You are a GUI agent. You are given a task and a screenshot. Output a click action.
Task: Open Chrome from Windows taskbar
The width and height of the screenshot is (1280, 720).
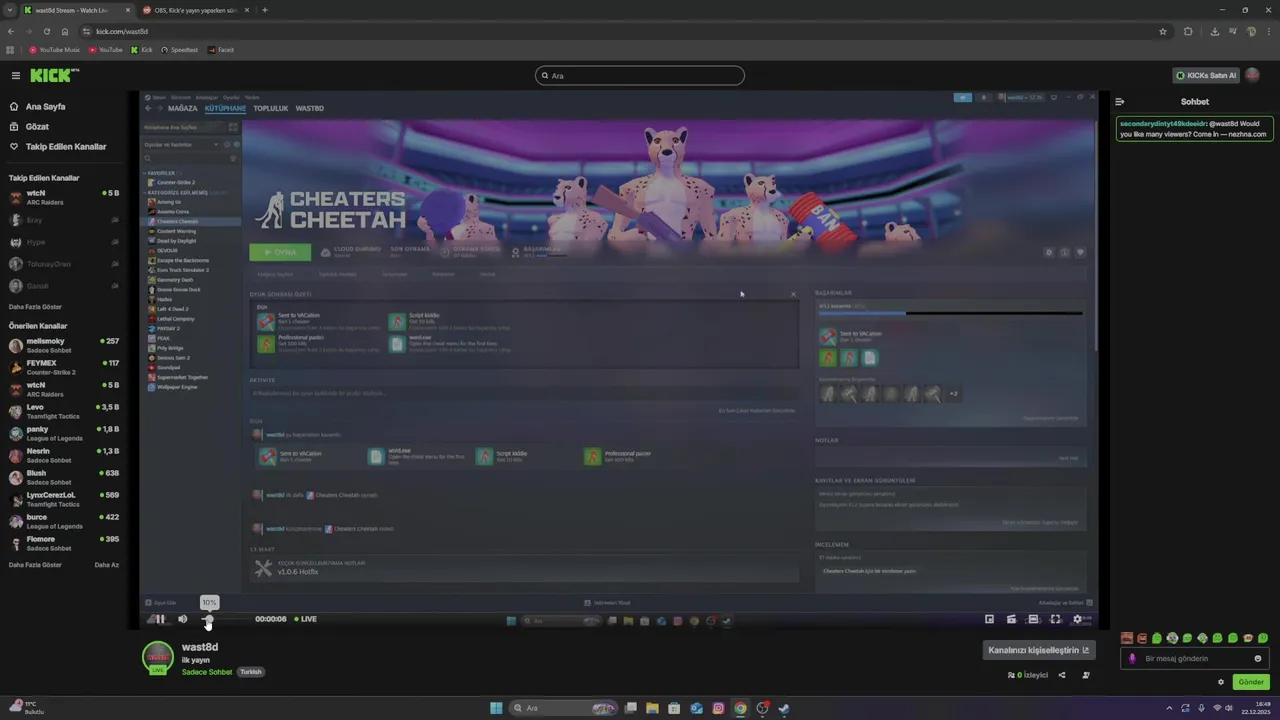tap(740, 708)
